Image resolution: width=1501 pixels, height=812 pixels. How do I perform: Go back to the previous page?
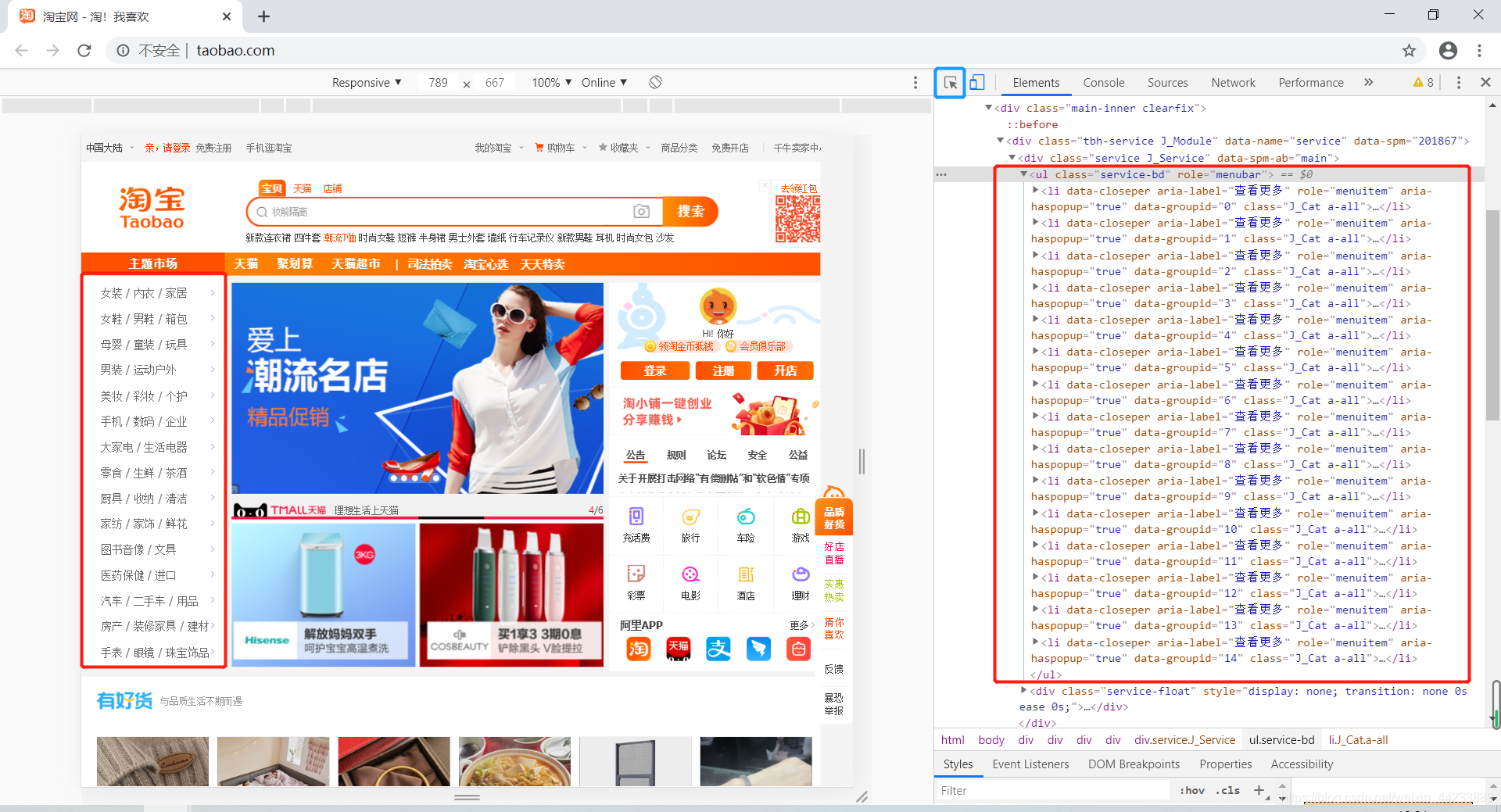(22, 51)
